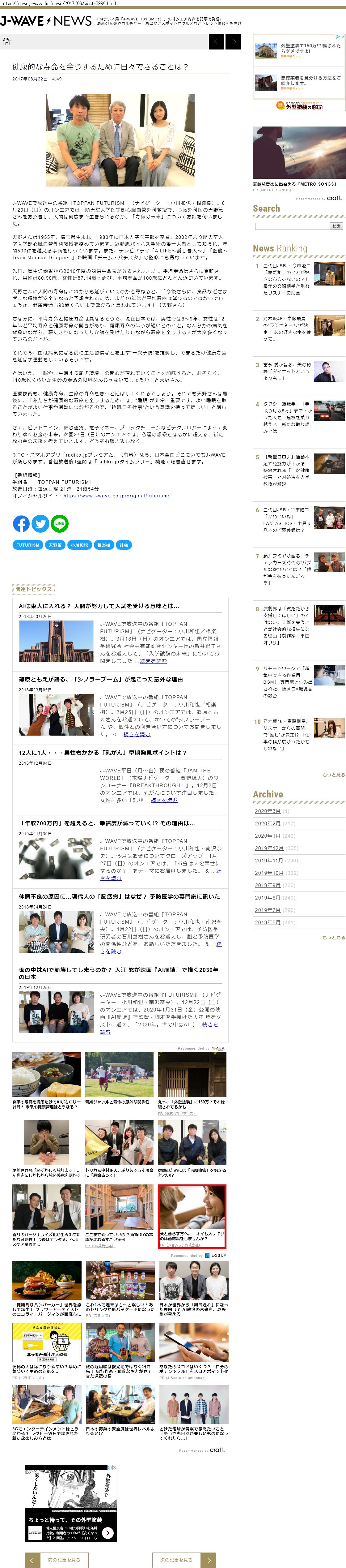Share the article on Twitter

point(40,523)
